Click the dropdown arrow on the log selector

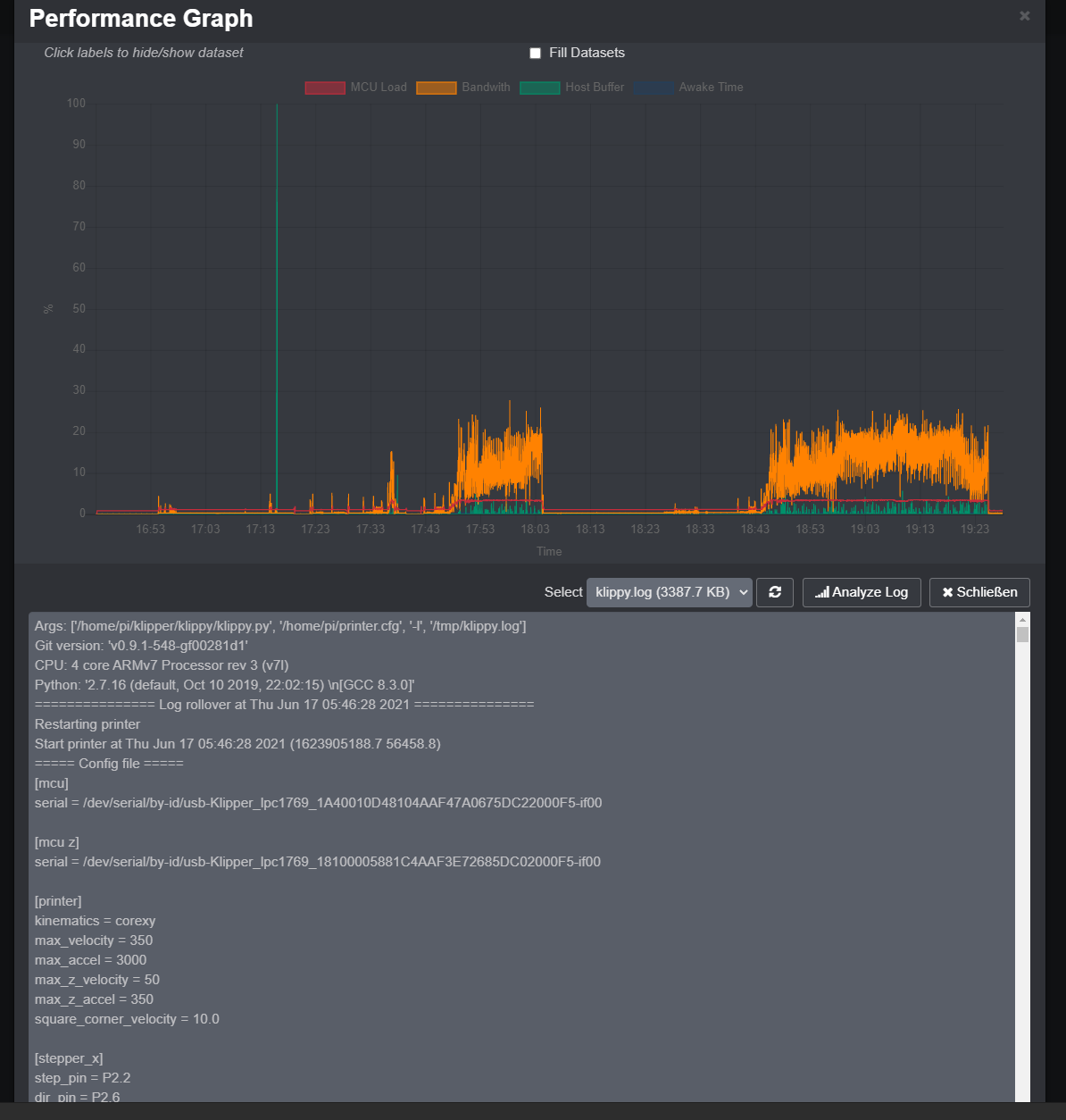pos(743,592)
